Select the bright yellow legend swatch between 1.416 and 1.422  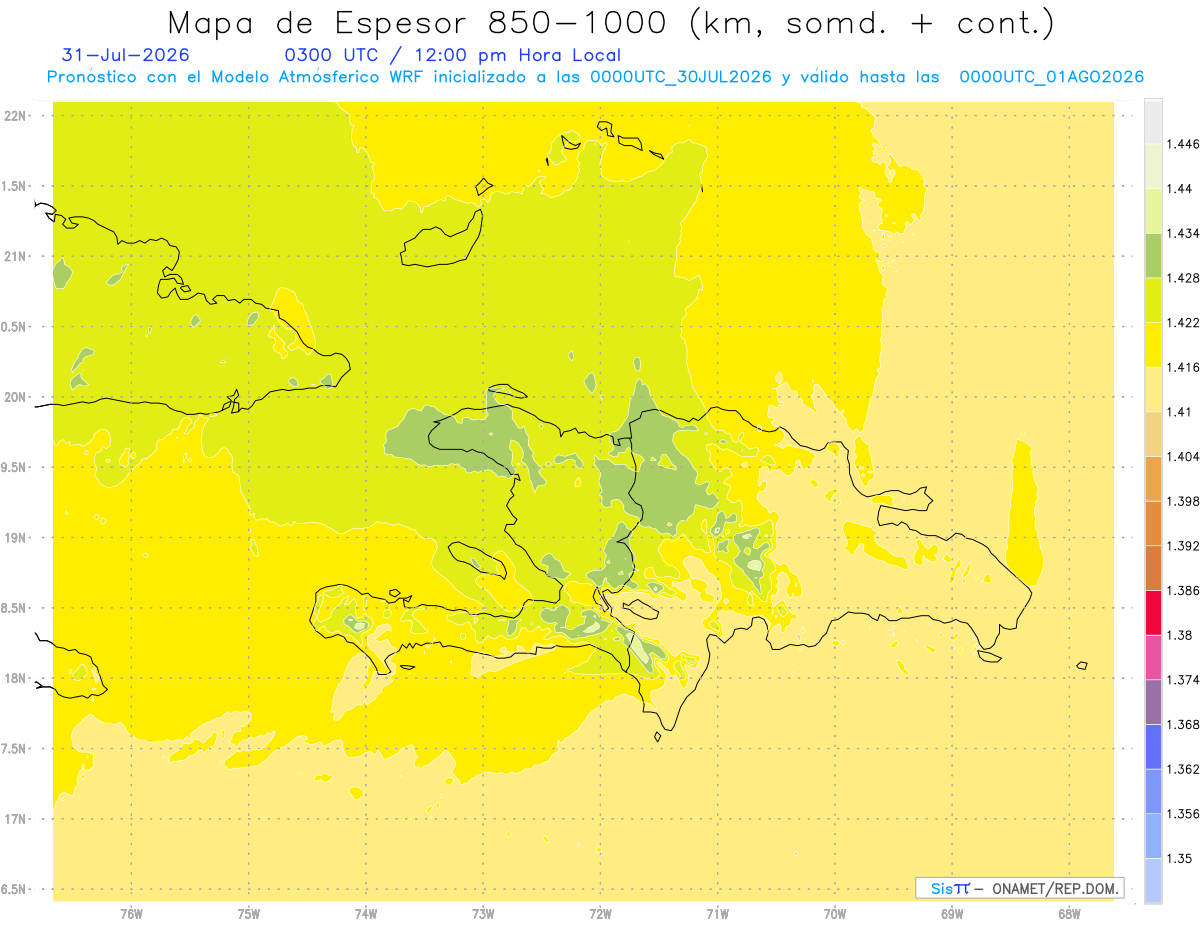tap(1153, 345)
